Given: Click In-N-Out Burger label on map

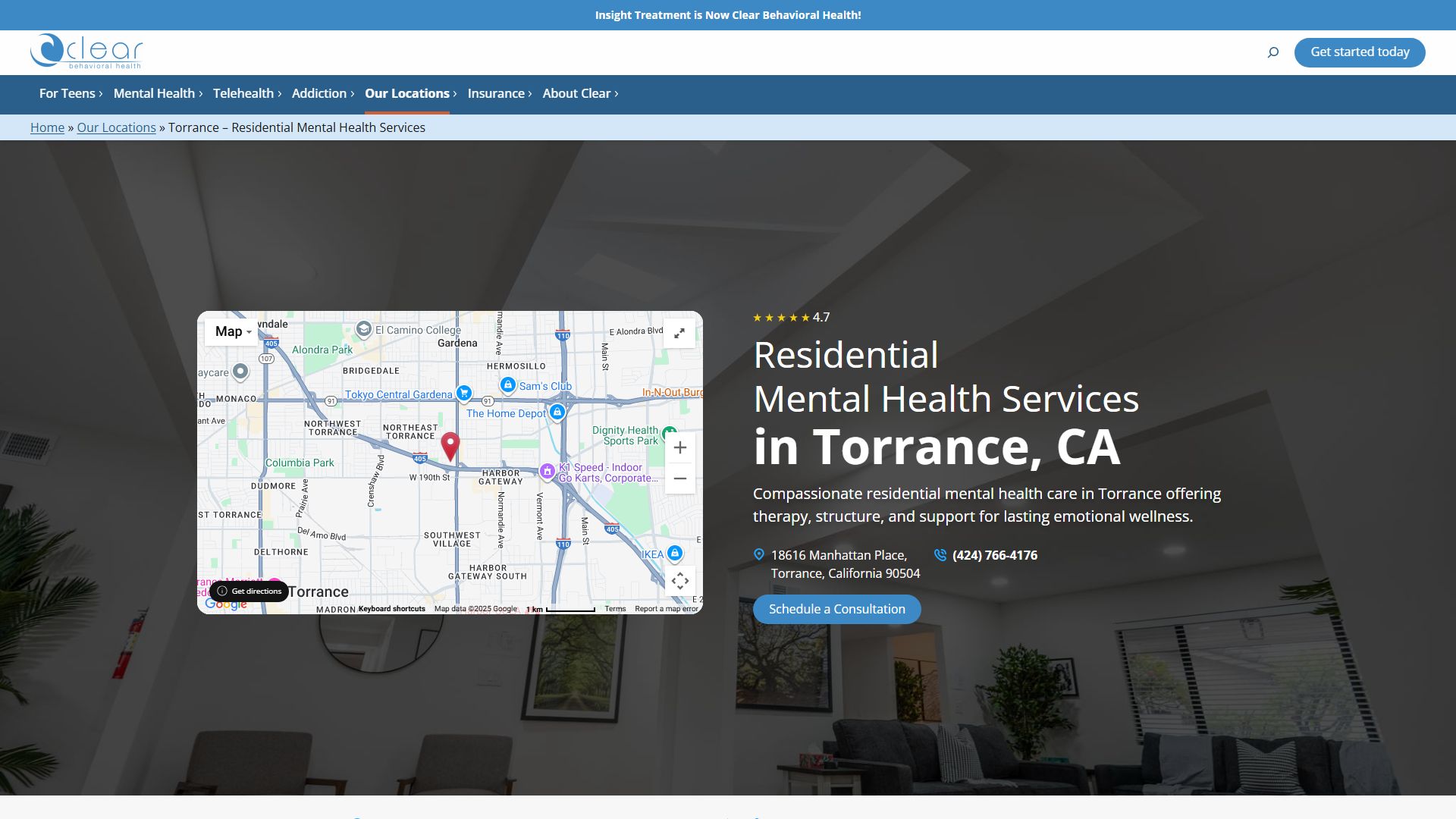Looking at the screenshot, I should pyautogui.click(x=672, y=392).
